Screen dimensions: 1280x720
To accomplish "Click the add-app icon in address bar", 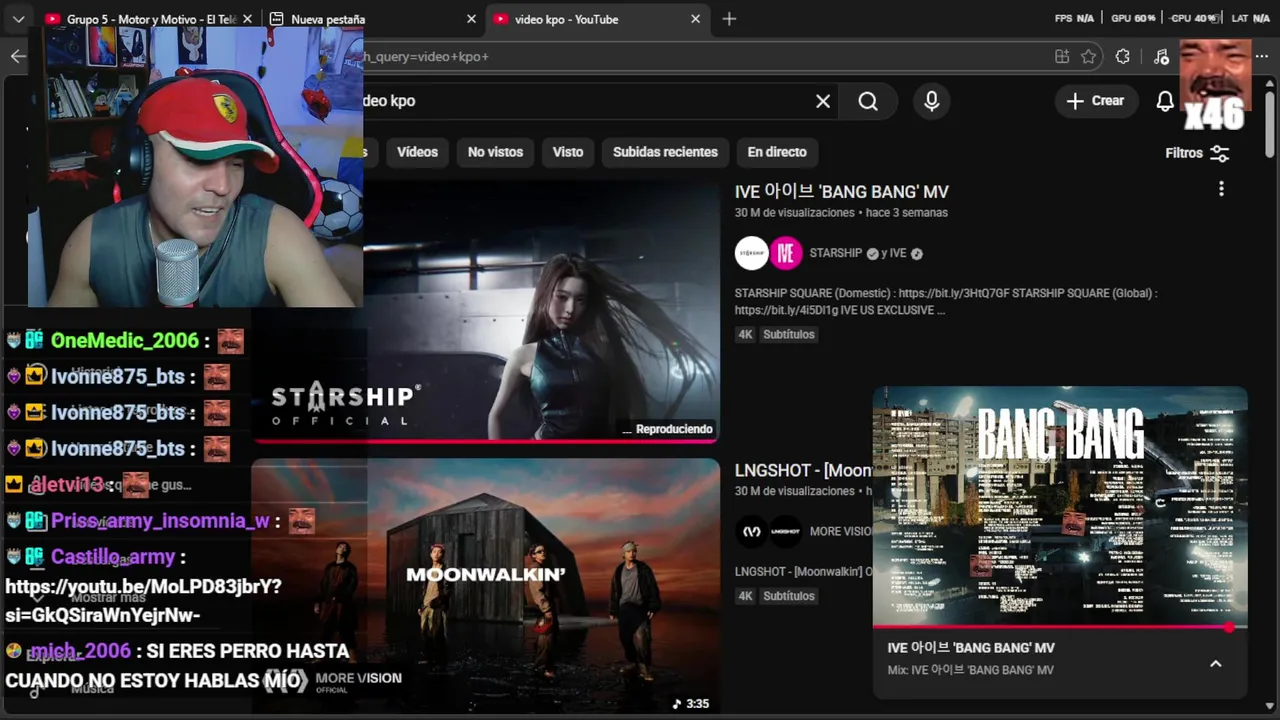I will click(x=1061, y=57).
